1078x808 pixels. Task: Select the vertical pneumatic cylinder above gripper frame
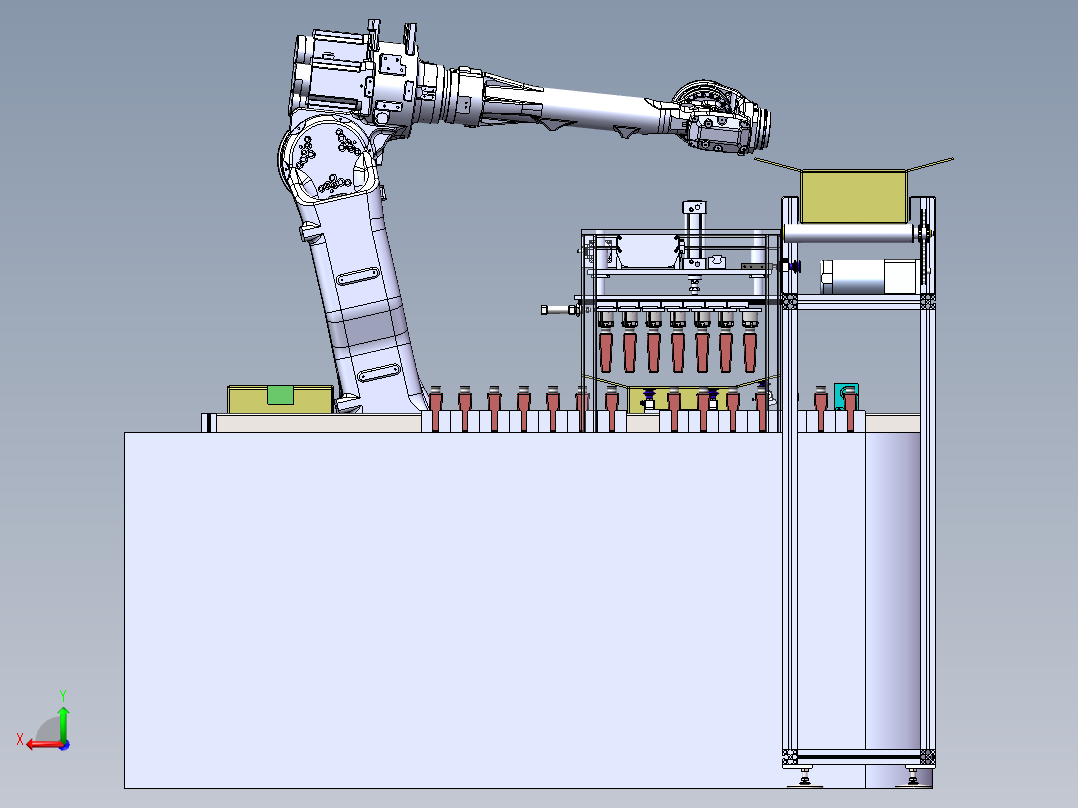click(x=694, y=234)
